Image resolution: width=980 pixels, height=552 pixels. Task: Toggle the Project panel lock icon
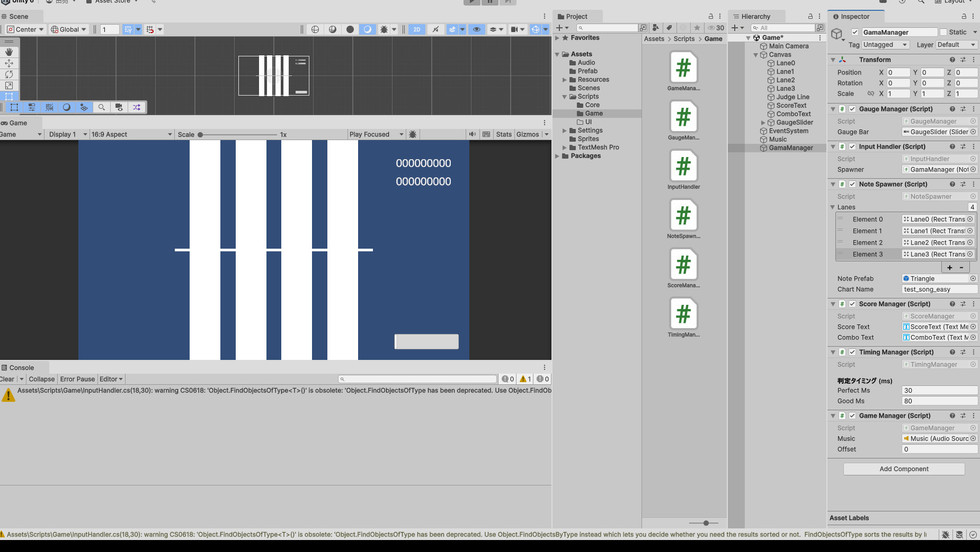click(x=711, y=16)
